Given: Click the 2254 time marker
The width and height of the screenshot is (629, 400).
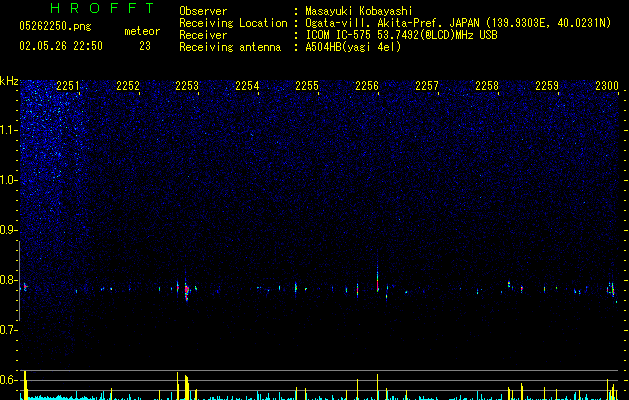Looking at the screenshot, I should (247, 85).
